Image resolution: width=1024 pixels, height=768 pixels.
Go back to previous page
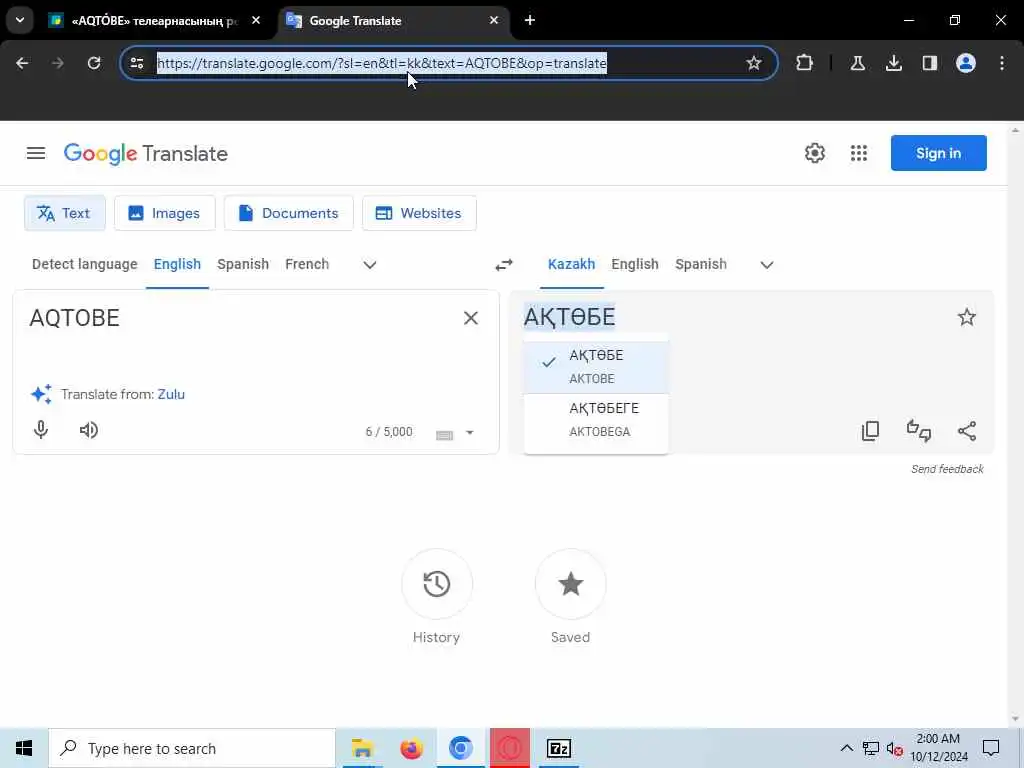tap(22, 63)
